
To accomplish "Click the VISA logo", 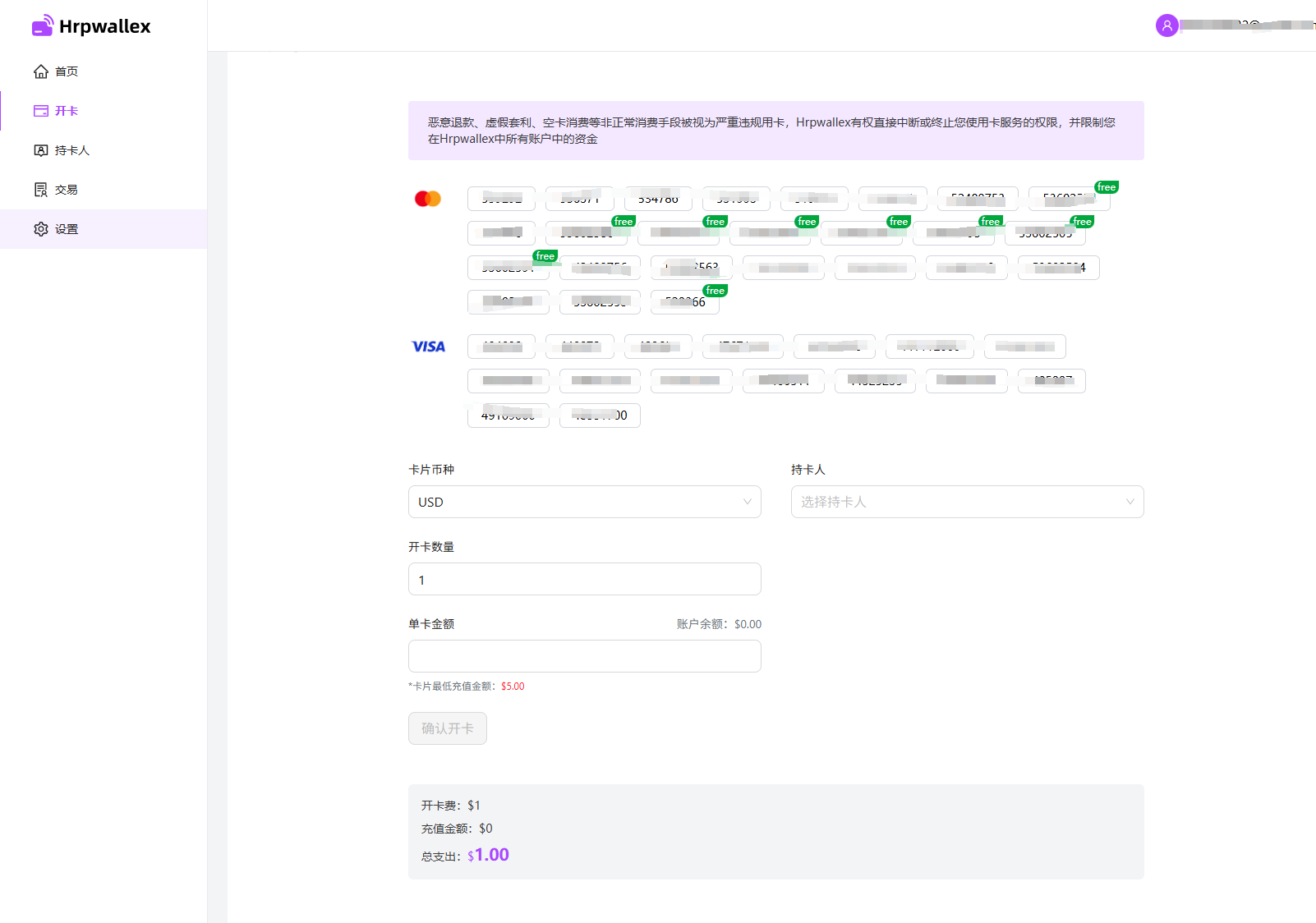I will tap(428, 347).
